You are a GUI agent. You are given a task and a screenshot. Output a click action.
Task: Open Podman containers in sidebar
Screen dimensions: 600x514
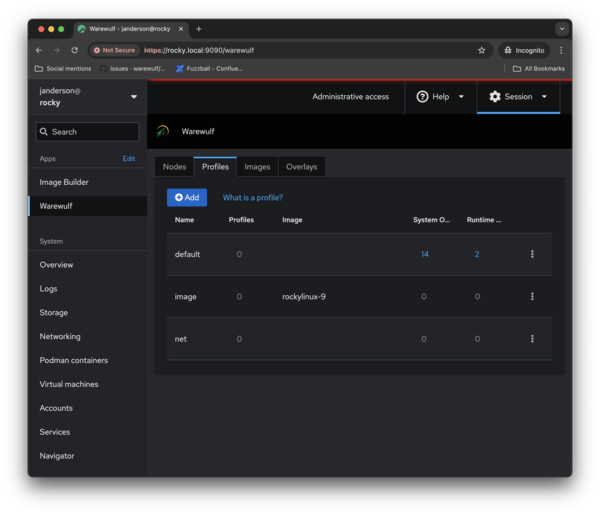88,360
